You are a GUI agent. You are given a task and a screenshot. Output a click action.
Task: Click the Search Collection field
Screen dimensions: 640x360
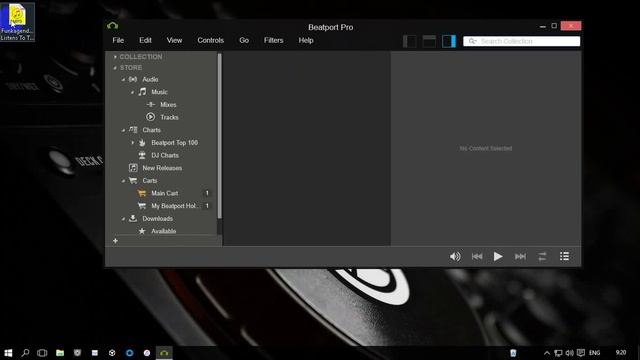[x=521, y=41]
